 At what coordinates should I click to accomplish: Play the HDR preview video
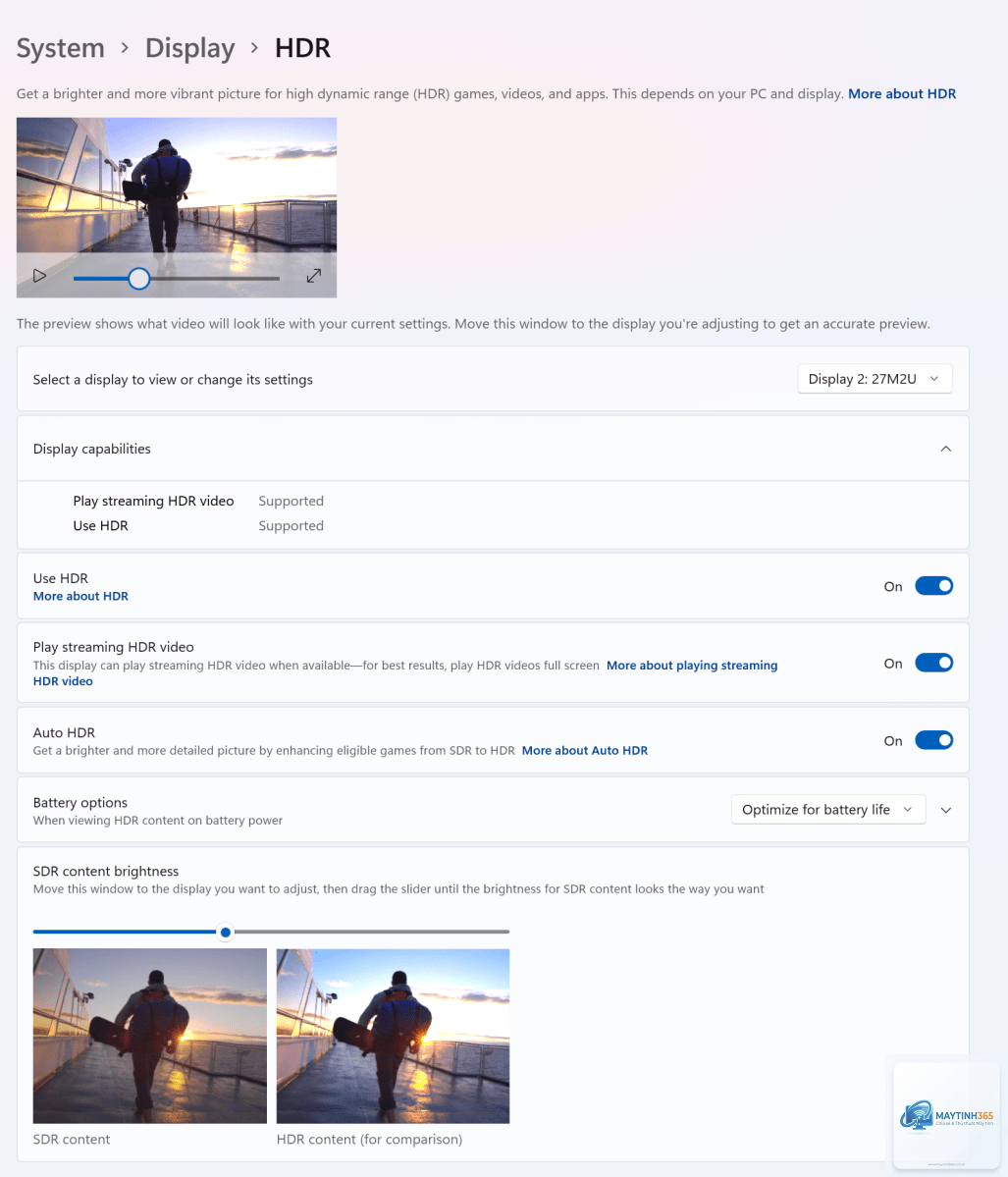[40, 276]
